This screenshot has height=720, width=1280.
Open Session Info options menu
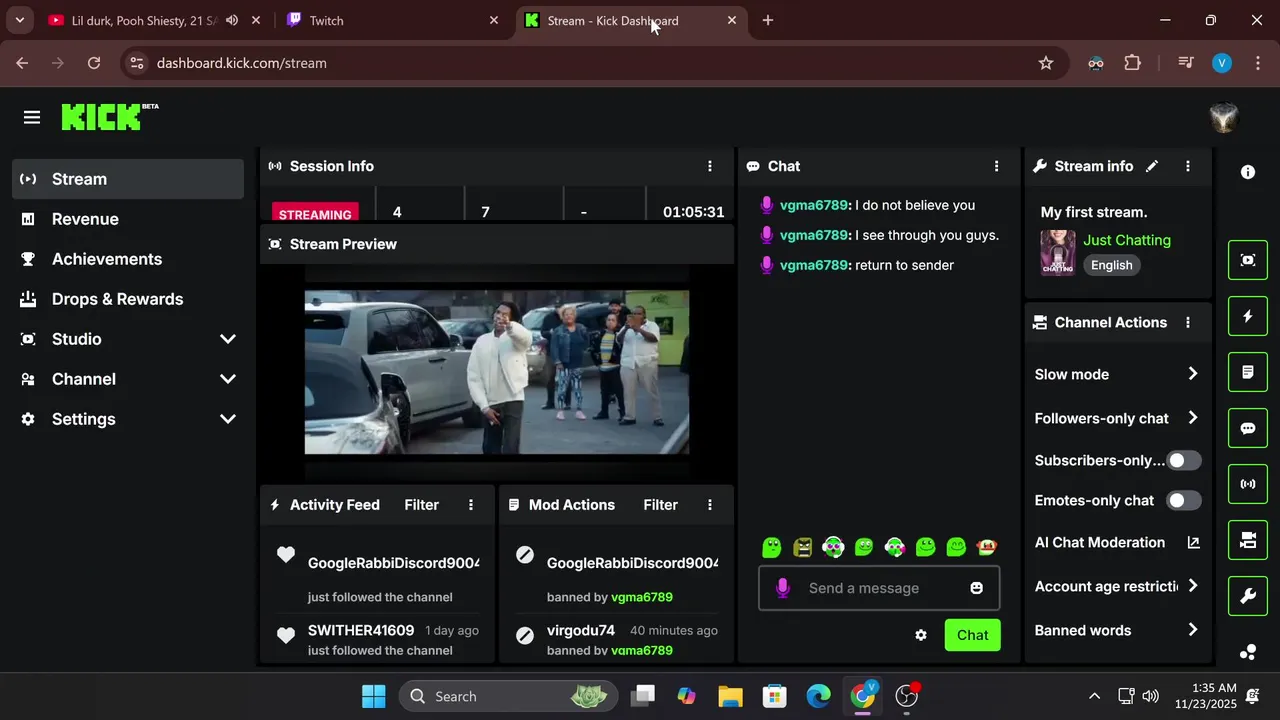pyautogui.click(x=710, y=166)
